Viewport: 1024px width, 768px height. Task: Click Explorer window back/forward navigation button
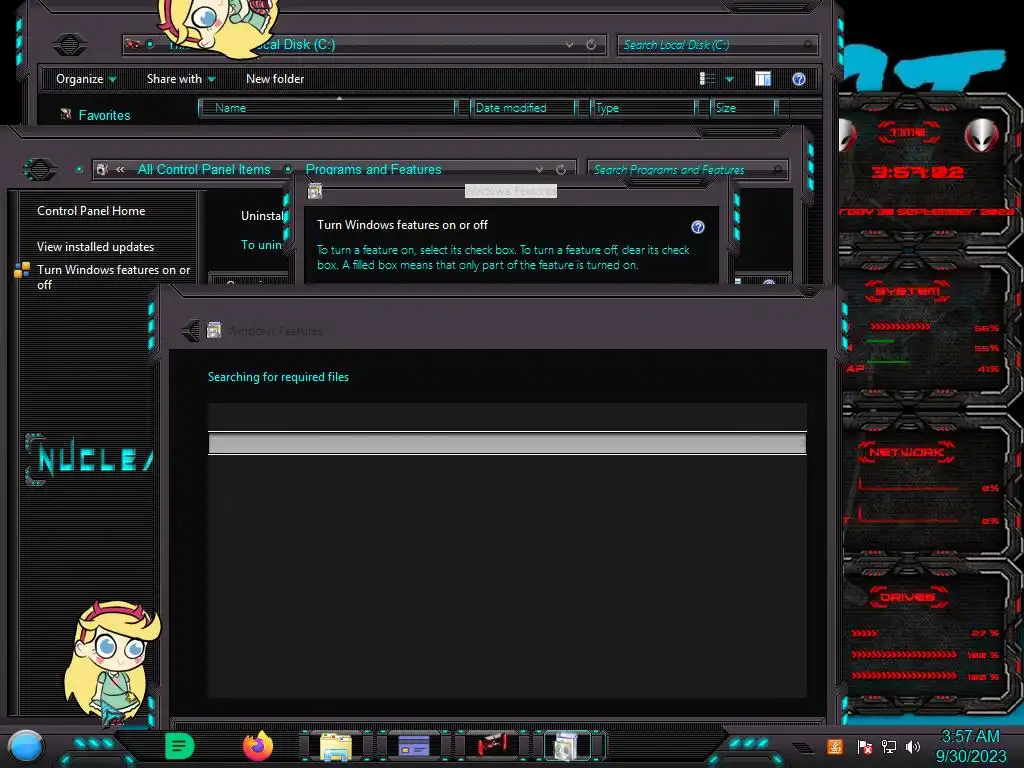[x=69, y=44]
